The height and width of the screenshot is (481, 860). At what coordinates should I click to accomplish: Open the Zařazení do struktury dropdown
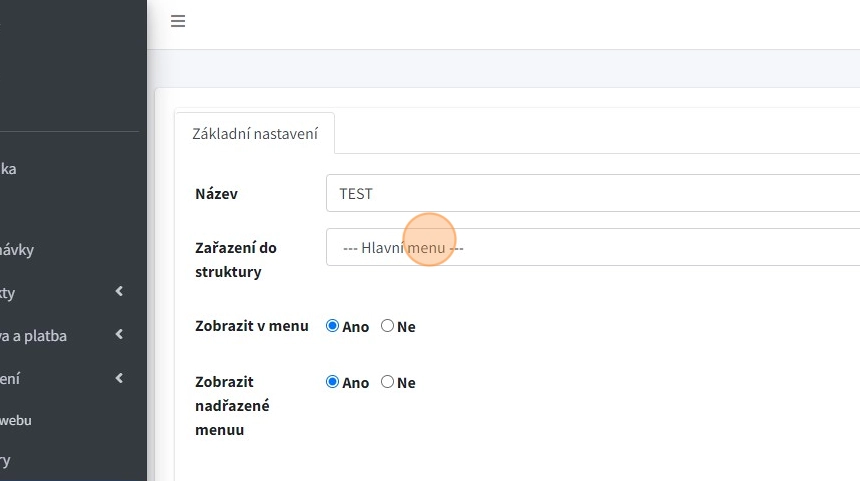[592, 247]
